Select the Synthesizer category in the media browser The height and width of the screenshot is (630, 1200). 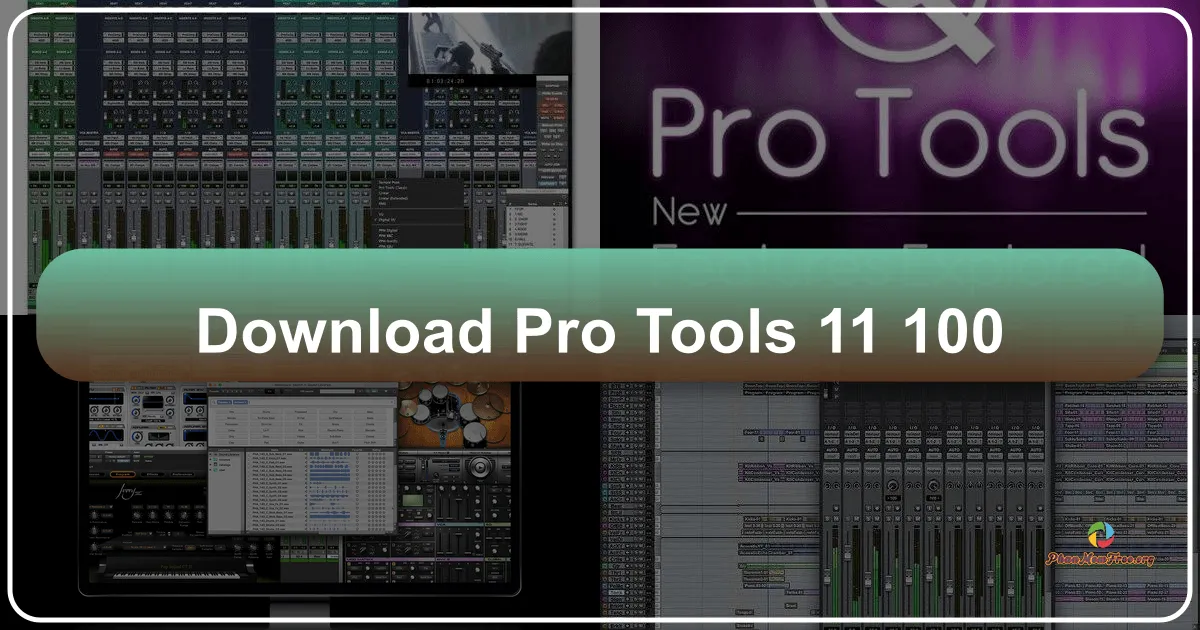tap(337, 418)
